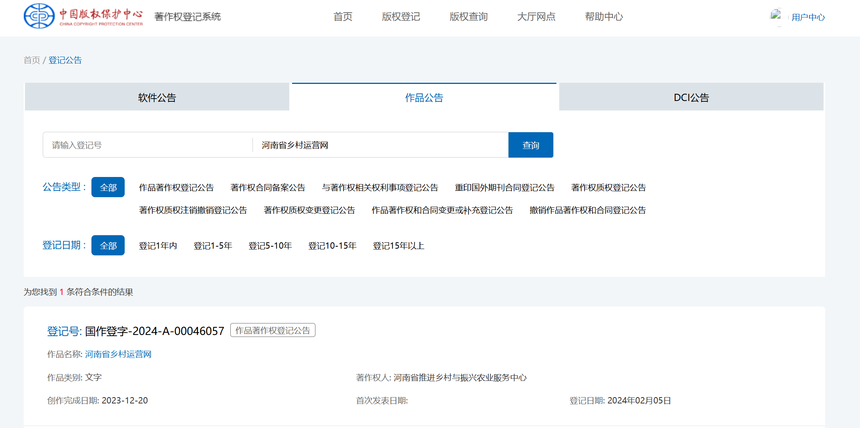Switch to DCI公告 tab

point(691,97)
